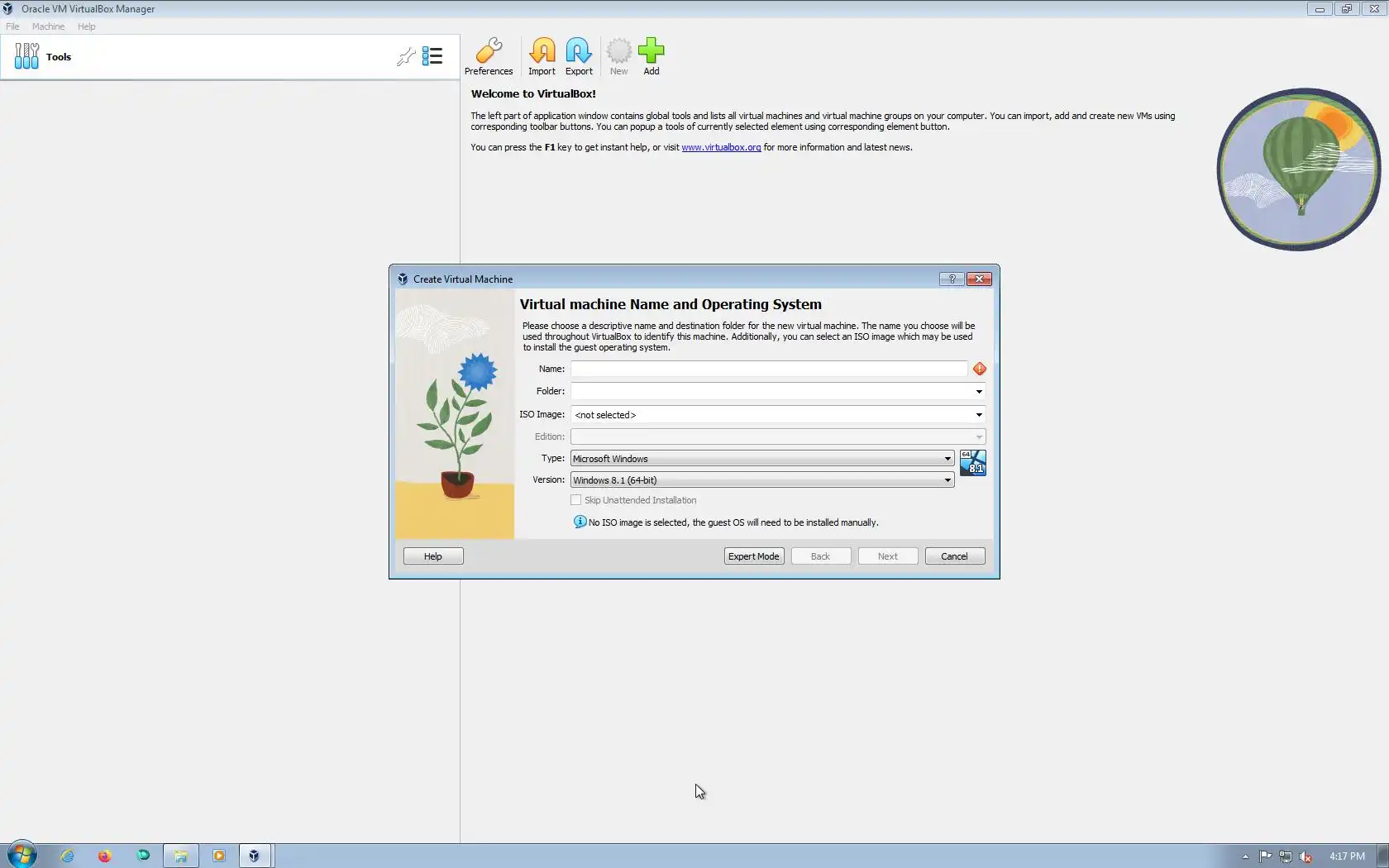Click the Action Center flag icon
The height and width of the screenshot is (868, 1389).
tap(1265, 856)
